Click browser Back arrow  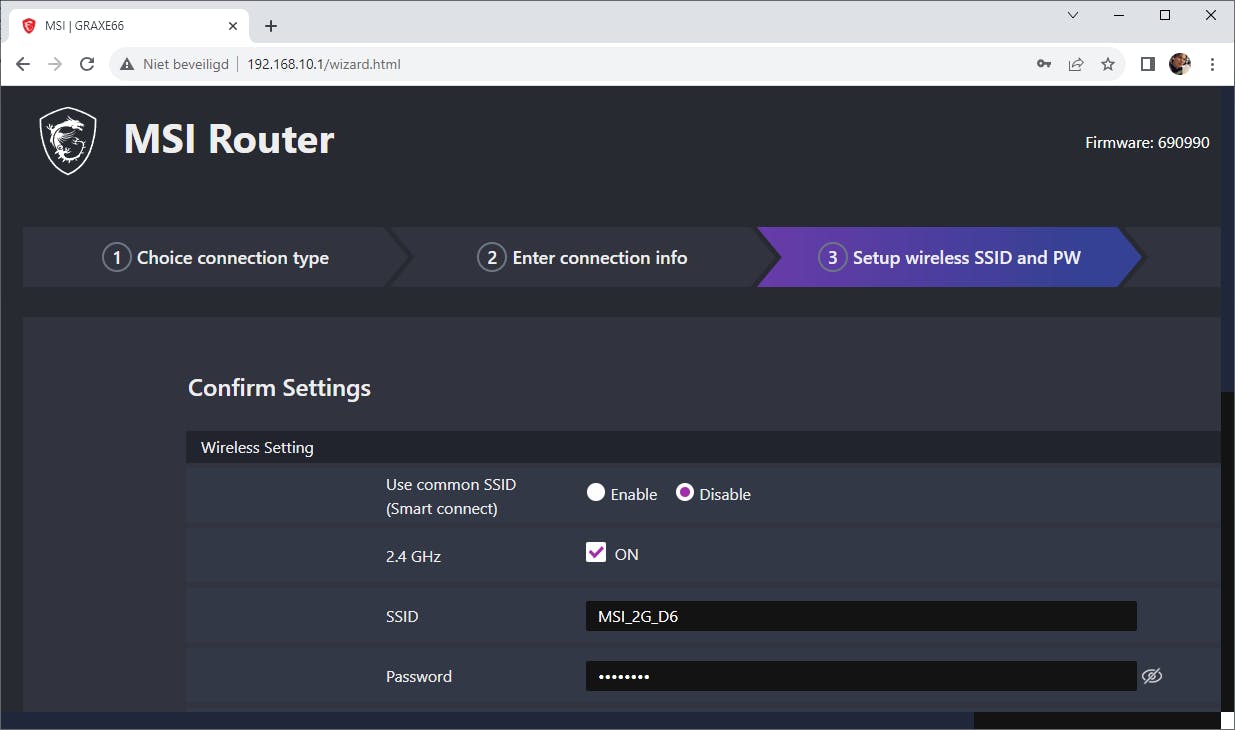click(x=23, y=64)
